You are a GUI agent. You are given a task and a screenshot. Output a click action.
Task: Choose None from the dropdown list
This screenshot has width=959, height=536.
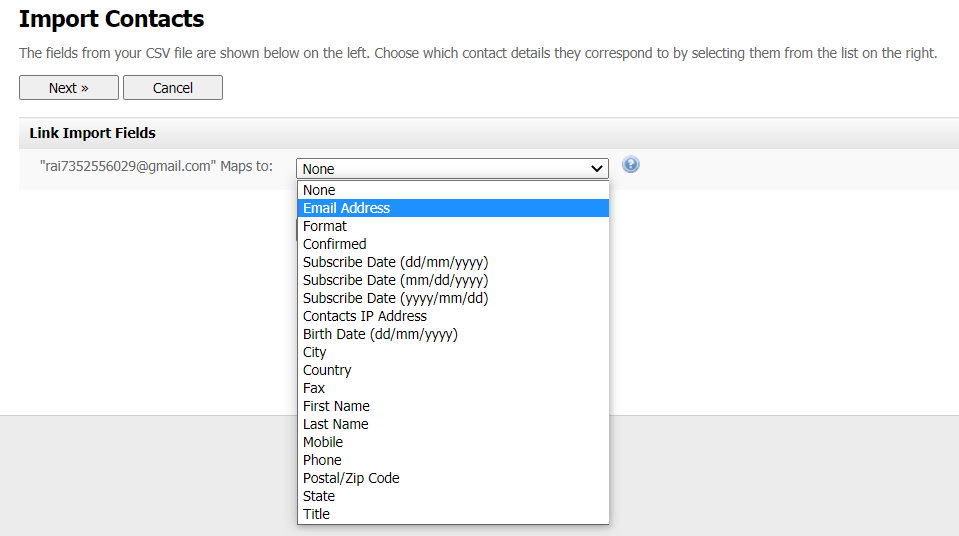[x=453, y=190]
